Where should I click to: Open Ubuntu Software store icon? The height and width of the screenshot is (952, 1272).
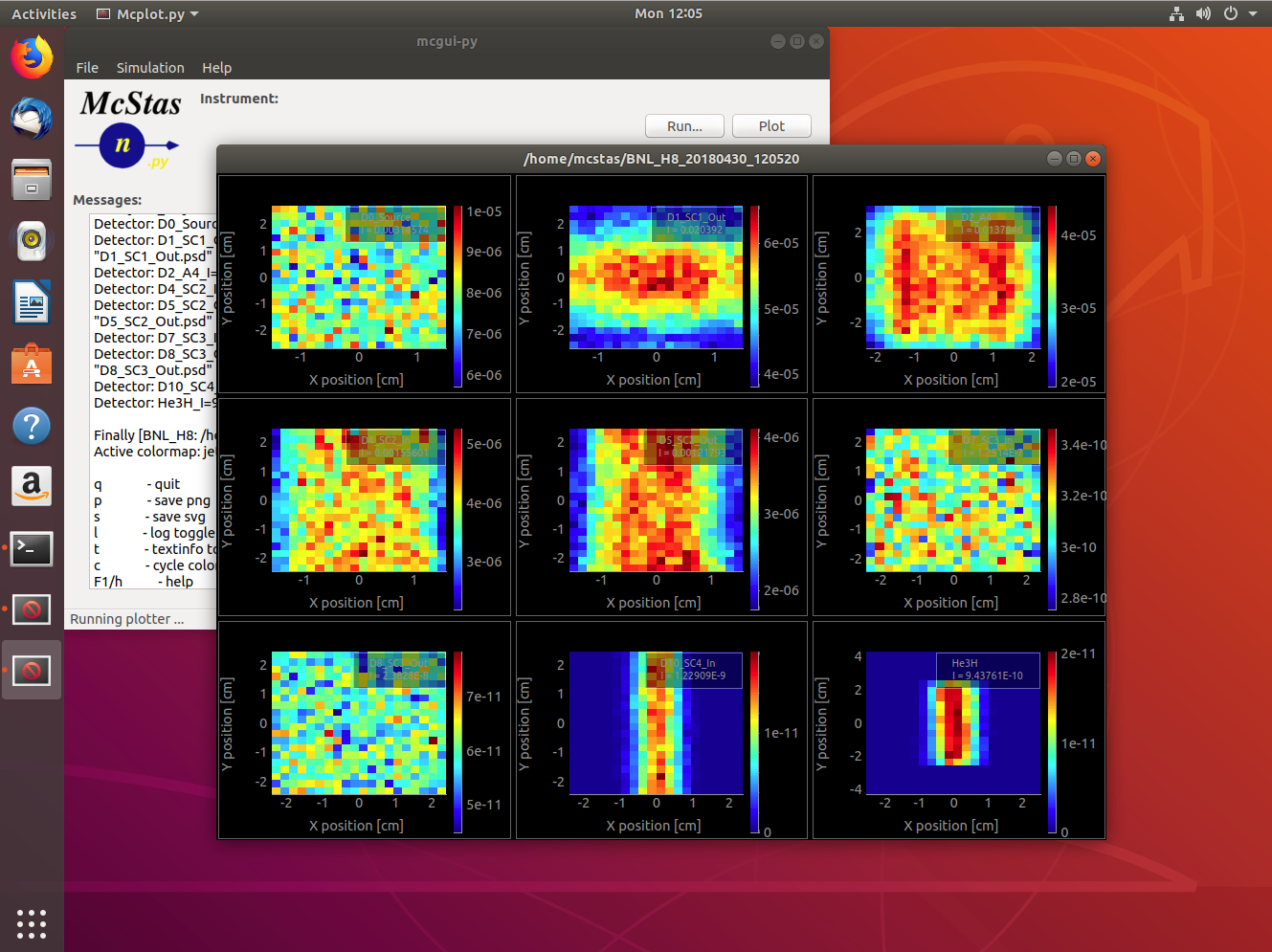(32, 365)
